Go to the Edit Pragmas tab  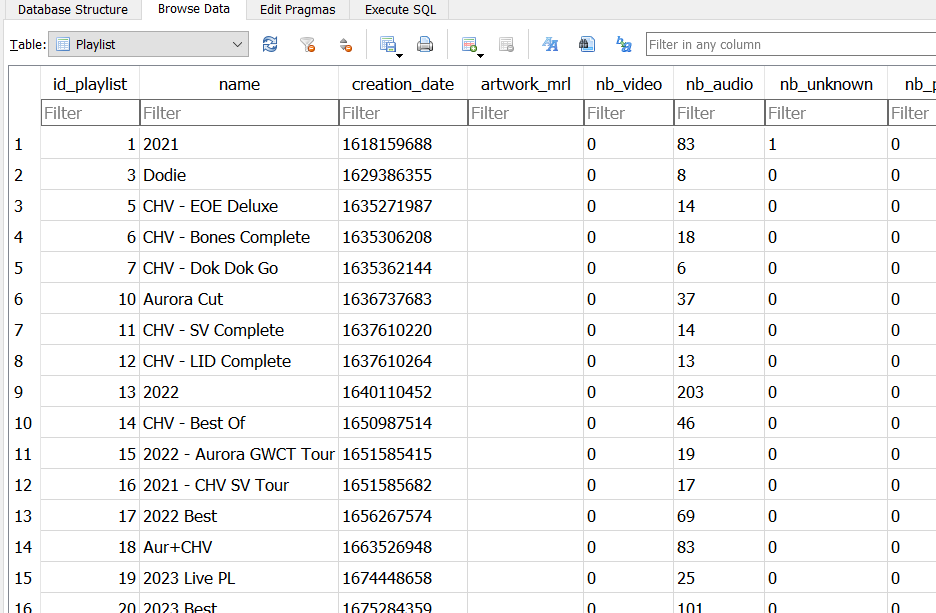(x=297, y=10)
